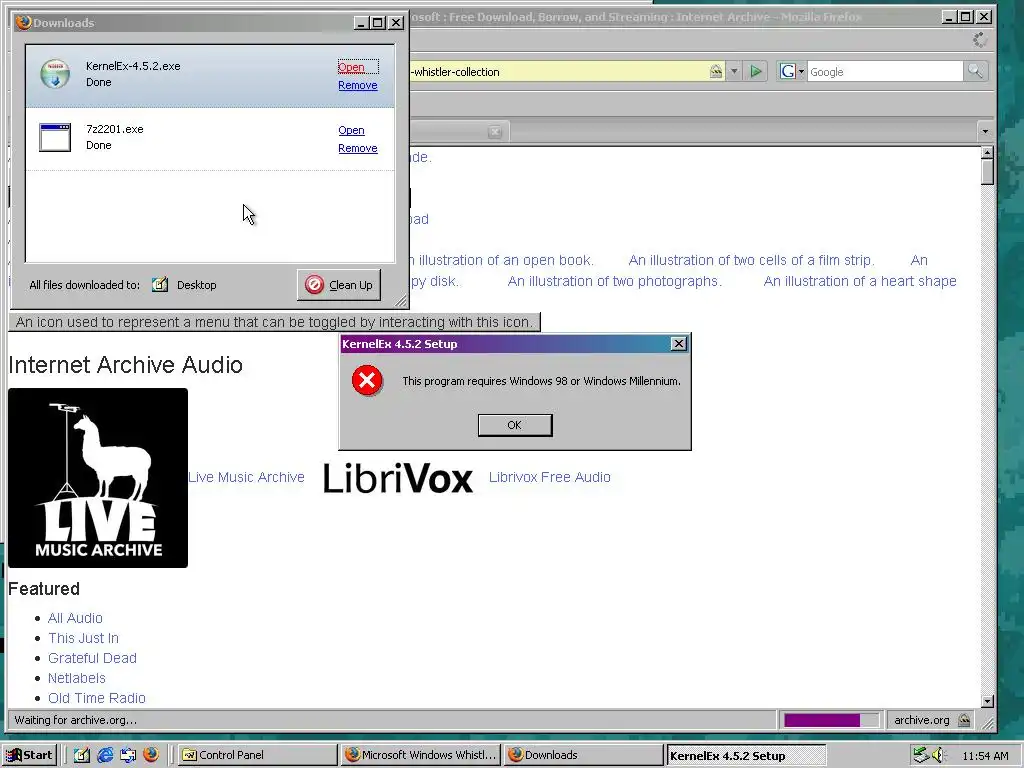
Task: Click the network tray icon
Action: pyautogui.click(x=920, y=755)
